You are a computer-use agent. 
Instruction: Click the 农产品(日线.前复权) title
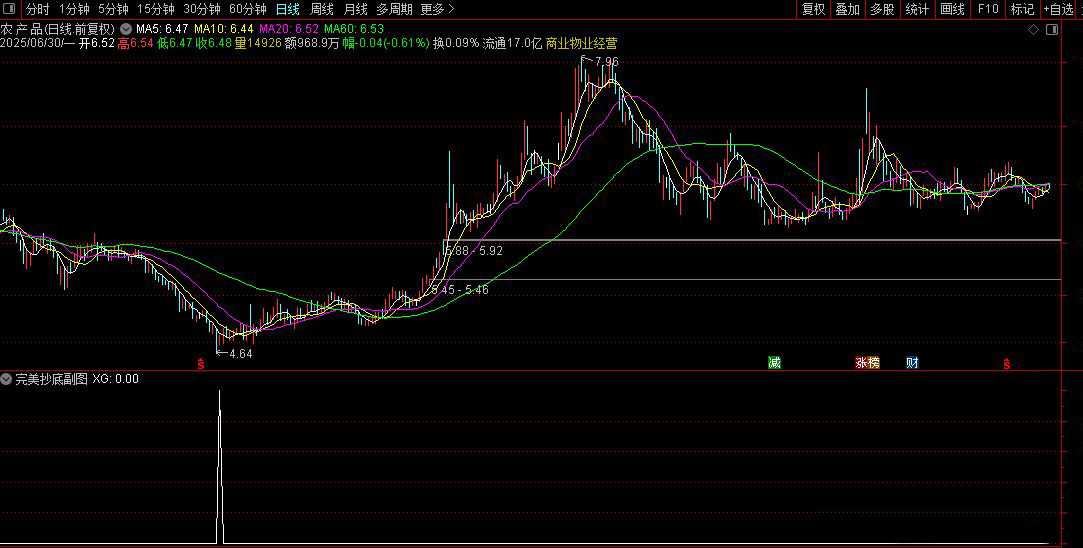[57, 29]
